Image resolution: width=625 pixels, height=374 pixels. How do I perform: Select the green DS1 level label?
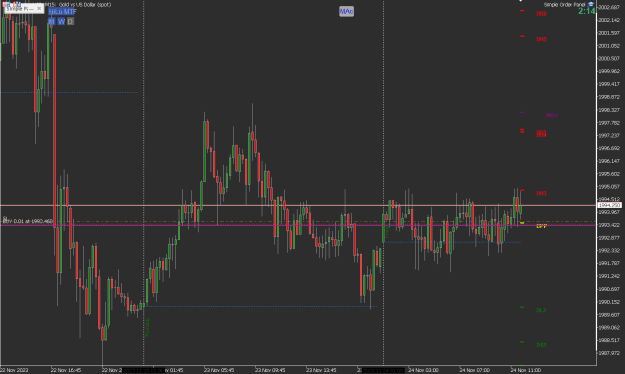click(541, 345)
